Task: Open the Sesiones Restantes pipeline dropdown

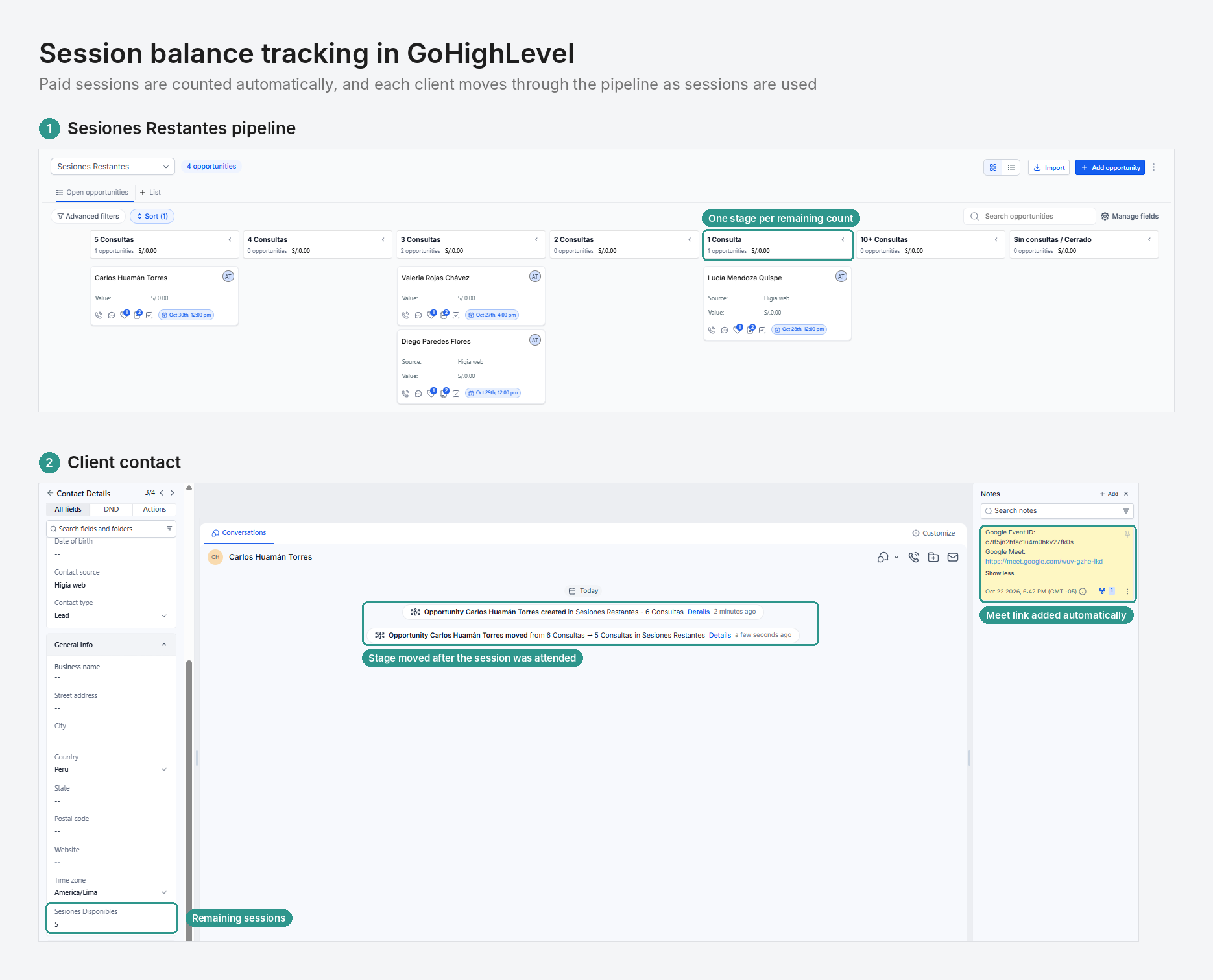Action: click(x=113, y=167)
